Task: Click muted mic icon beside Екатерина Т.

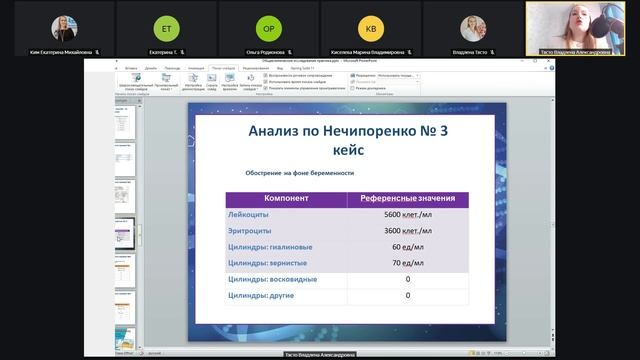Action: (x=182, y=52)
